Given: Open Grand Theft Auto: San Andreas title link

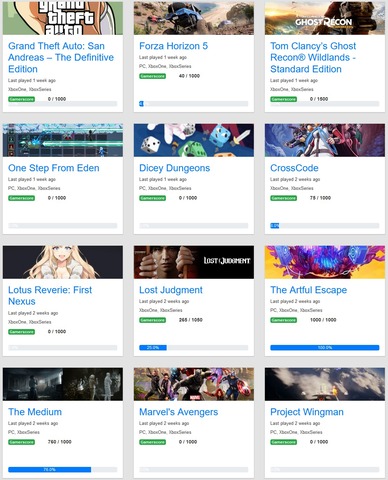Looking at the screenshot, I should pyautogui.click(x=61, y=57).
